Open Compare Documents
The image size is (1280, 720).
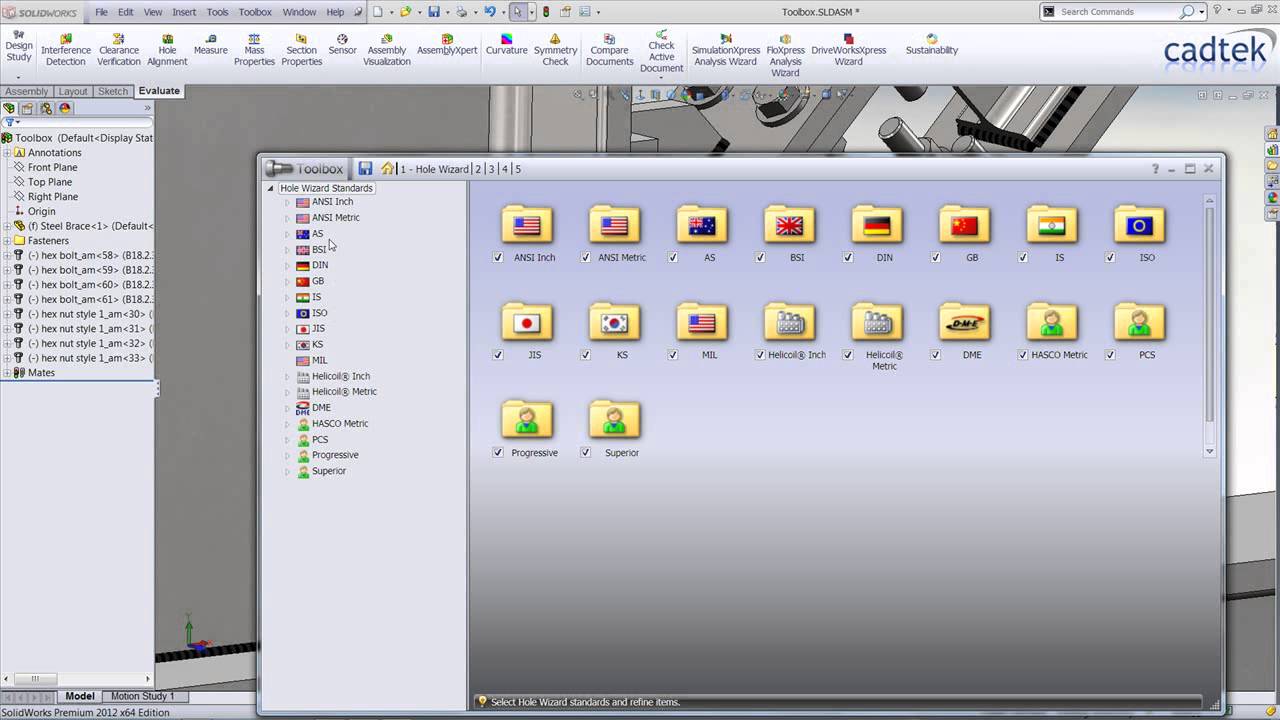tap(610, 50)
